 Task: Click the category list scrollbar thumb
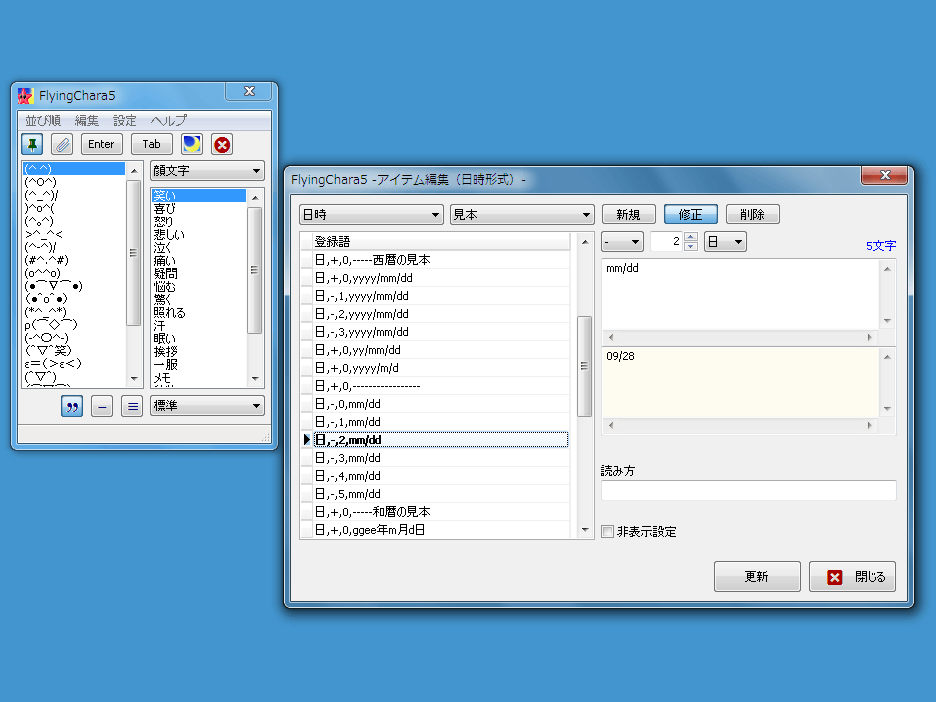[x=255, y=270]
